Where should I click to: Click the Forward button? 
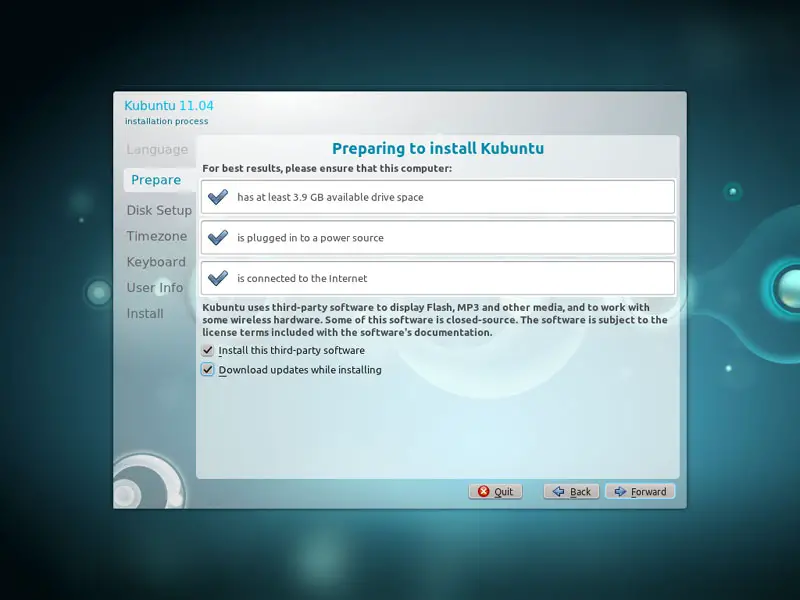640,491
